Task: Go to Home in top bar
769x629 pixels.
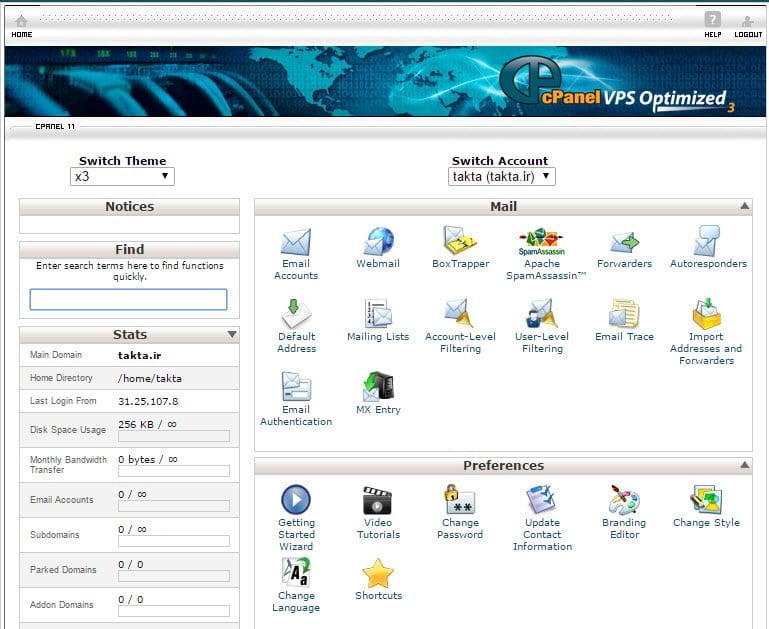Action: pyautogui.click(x=21, y=25)
